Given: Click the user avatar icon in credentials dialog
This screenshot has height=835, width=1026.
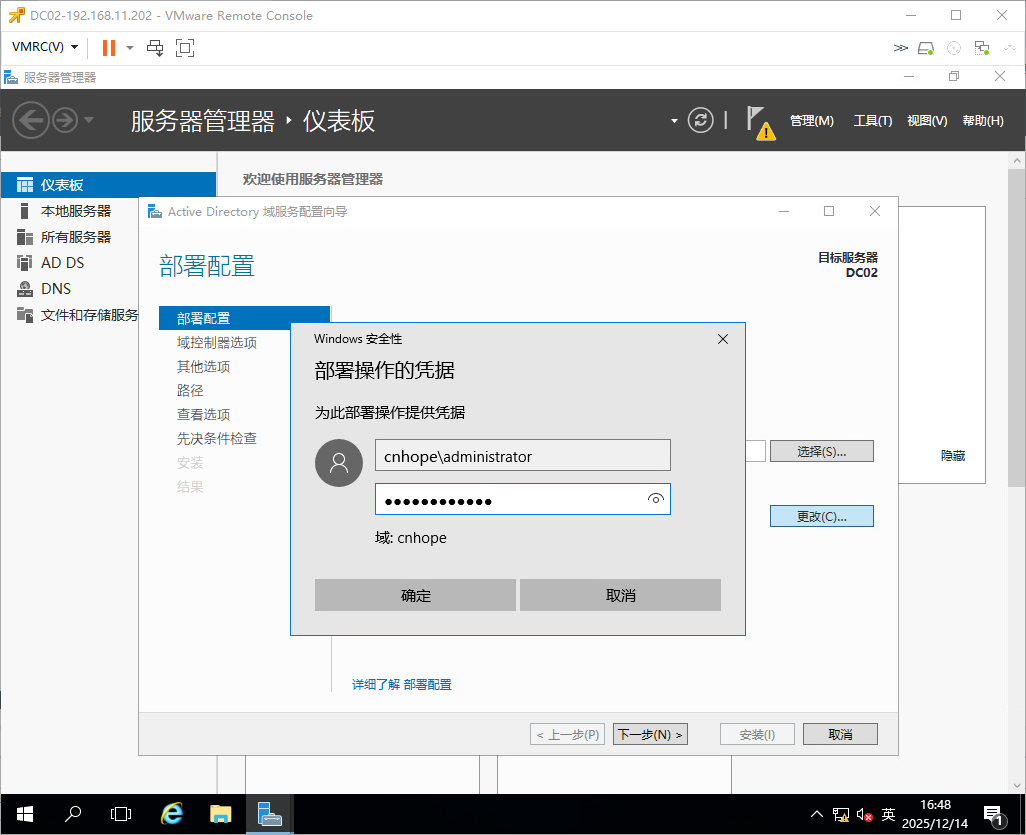Looking at the screenshot, I should click(x=339, y=463).
